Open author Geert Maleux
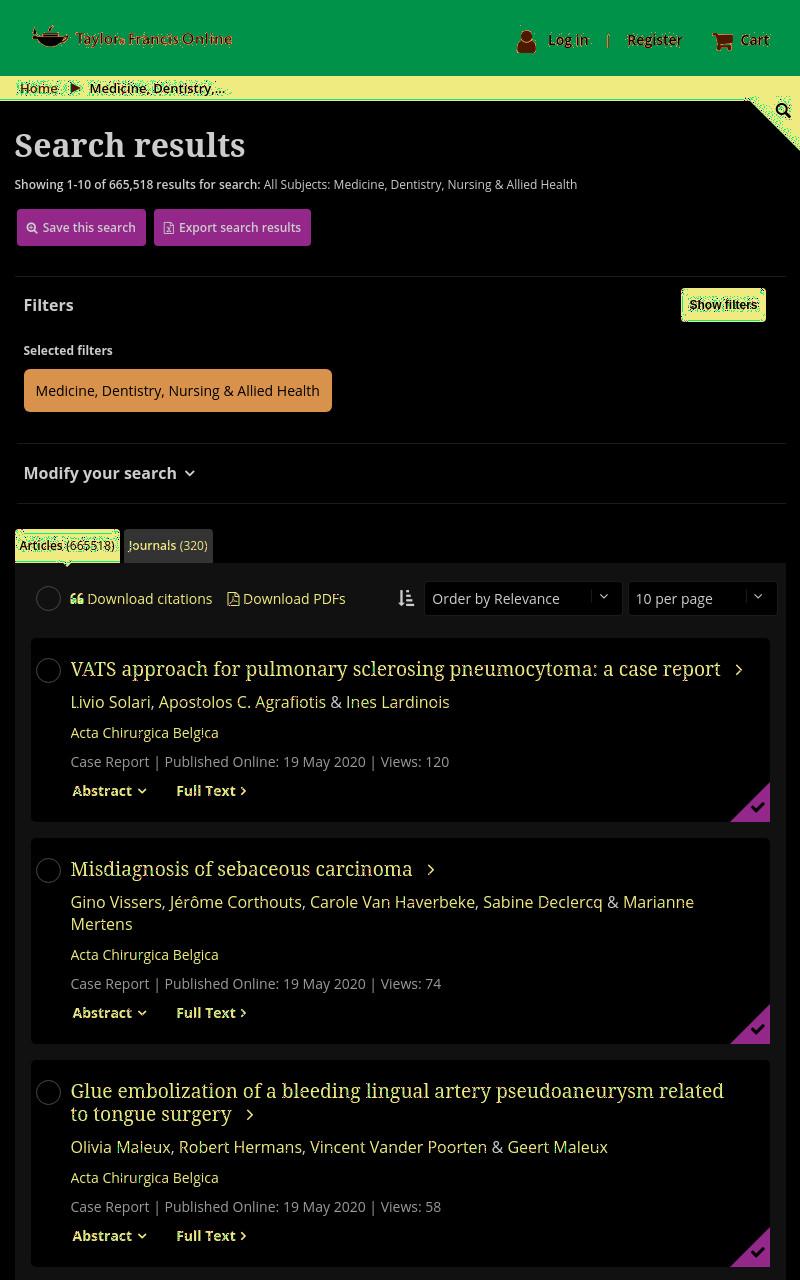The height and width of the screenshot is (1280, 800). (x=558, y=1147)
